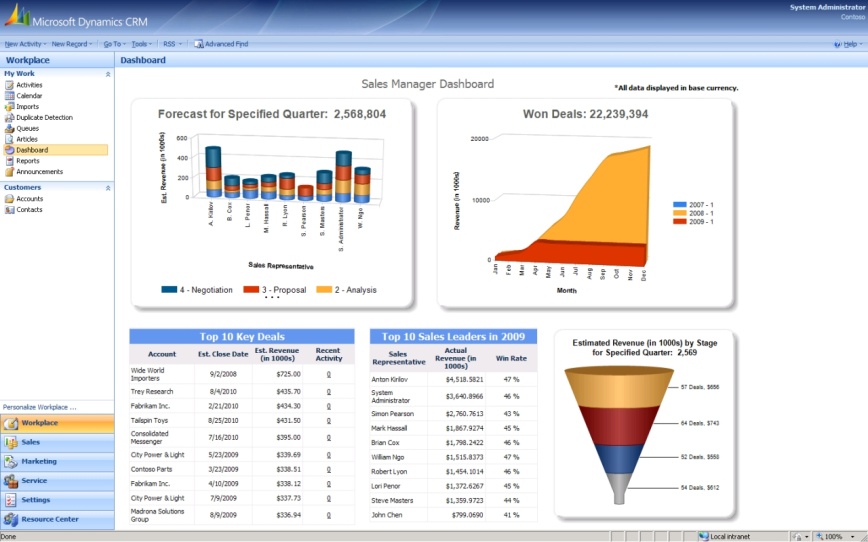
Task: Click the Dashboard icon in sidebar
Action: pos(9,150)
